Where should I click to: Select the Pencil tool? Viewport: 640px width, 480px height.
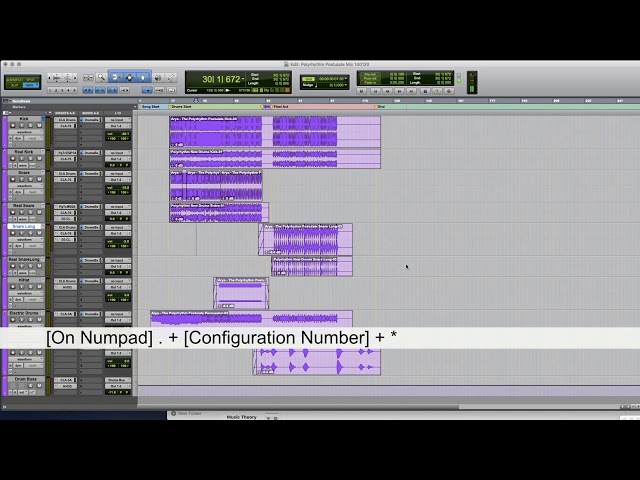click(x=171, y=77)
